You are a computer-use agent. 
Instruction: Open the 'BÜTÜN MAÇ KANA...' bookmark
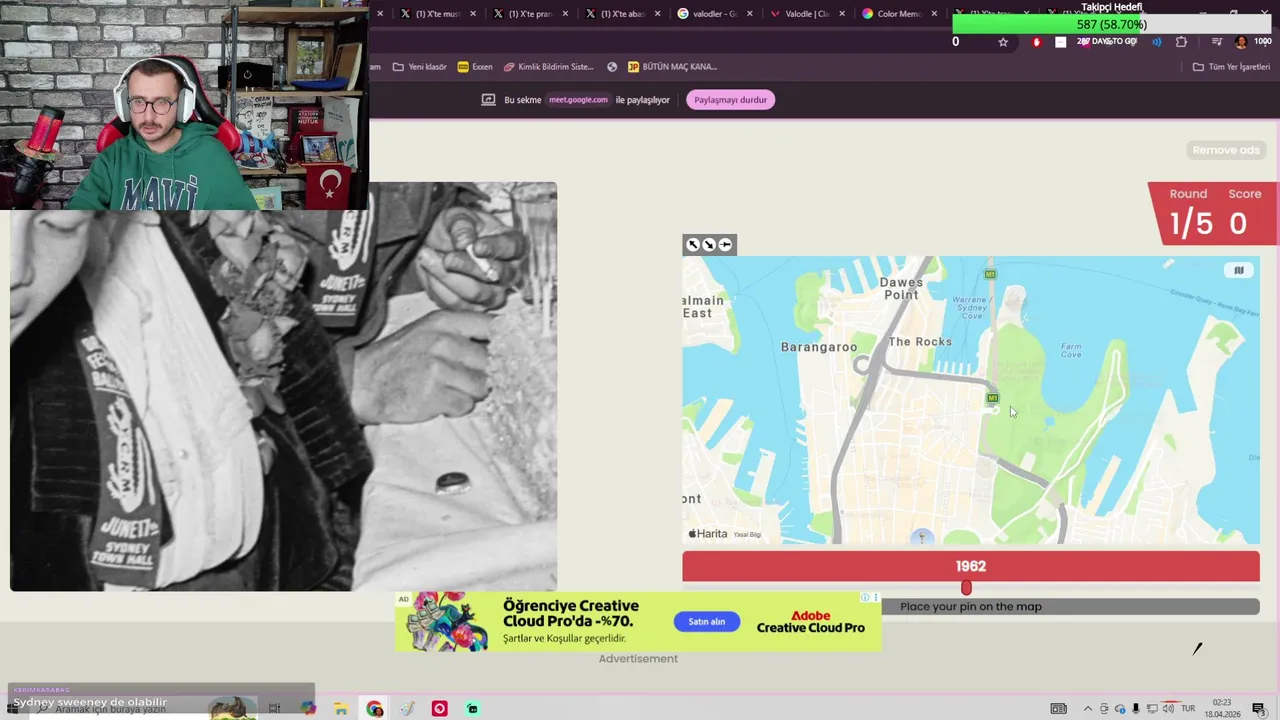pyautogui.click(x=672, y=67)
